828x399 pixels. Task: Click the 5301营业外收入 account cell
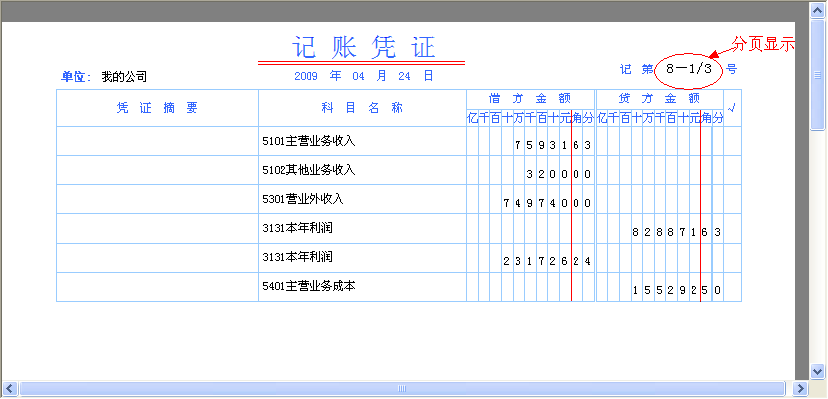pyautogui.click(x=362, y=199)
